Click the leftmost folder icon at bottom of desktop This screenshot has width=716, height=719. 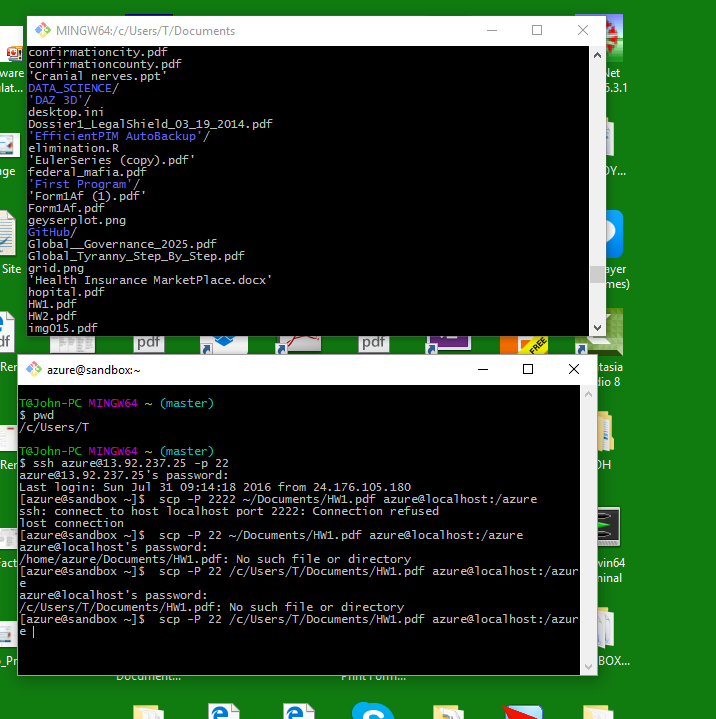click(x=149, y=711)
